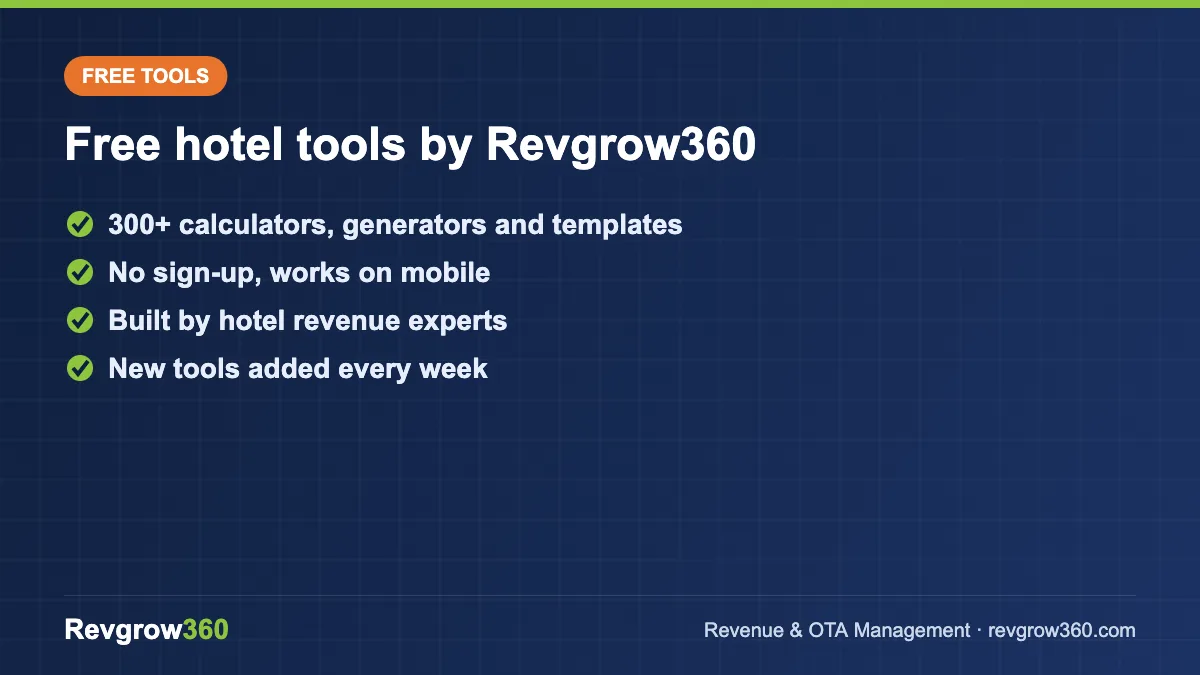This screenshot has width=1200, height=675.
Task: Click the text '300+ calculators, generators and templates'
Action: coord(395,225)
